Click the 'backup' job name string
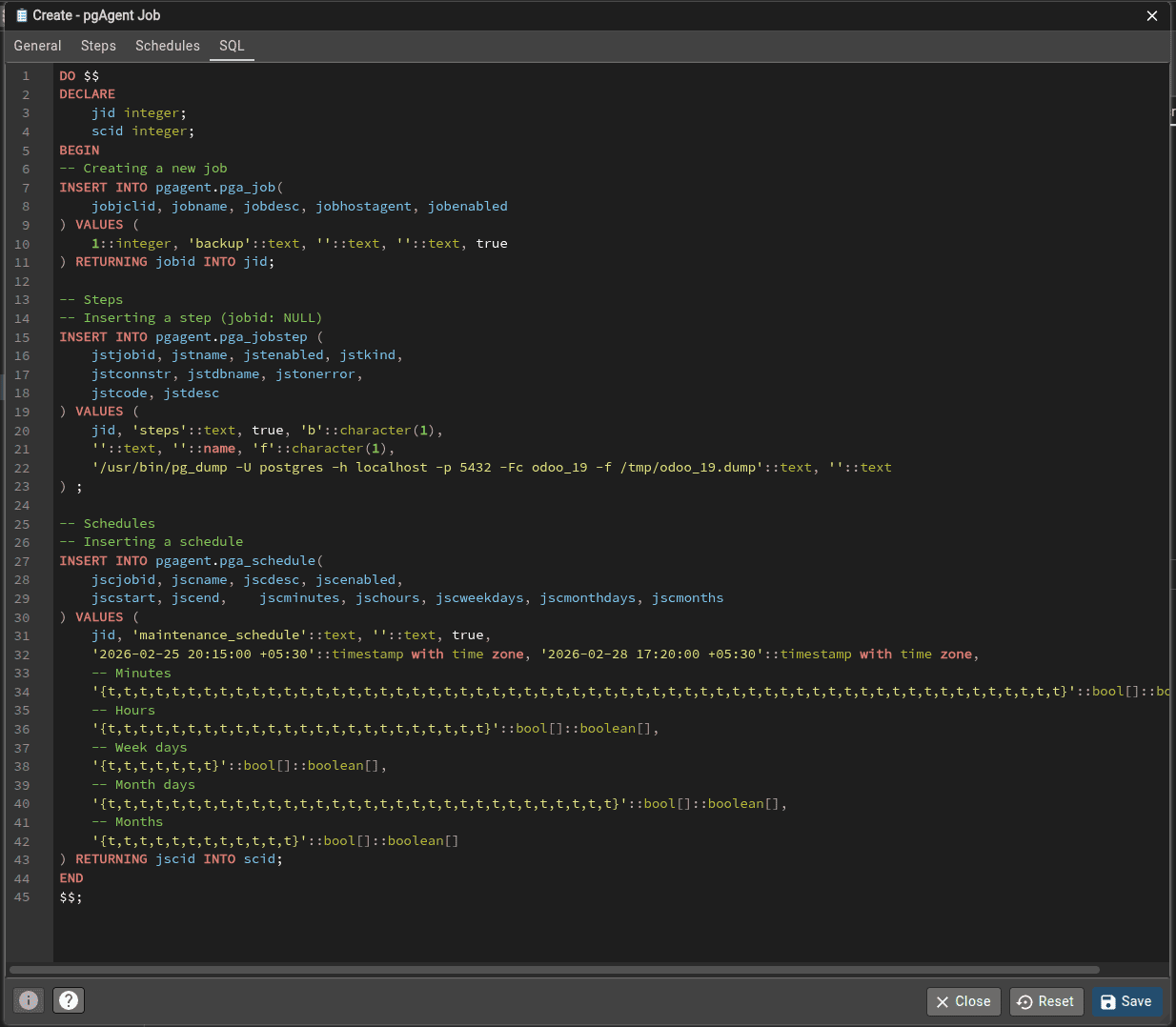Viewport: 1176px width, 1027px height. (x=219, y=244)
